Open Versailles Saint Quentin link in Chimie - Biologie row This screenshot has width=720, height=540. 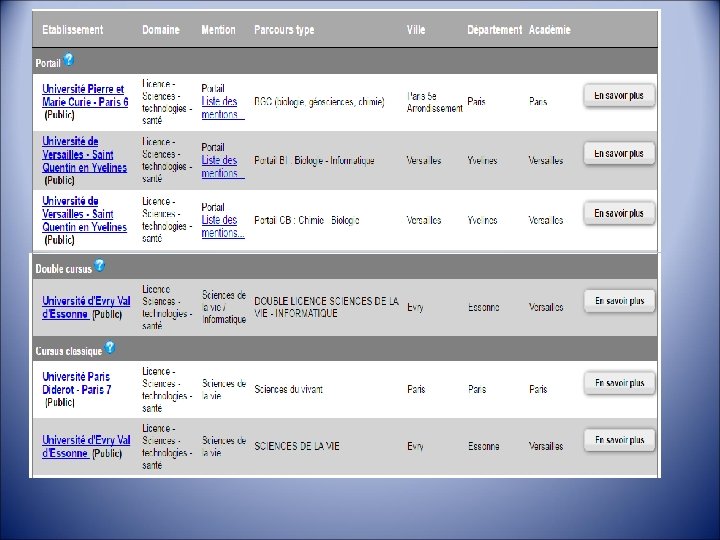[x=84, y=214]
